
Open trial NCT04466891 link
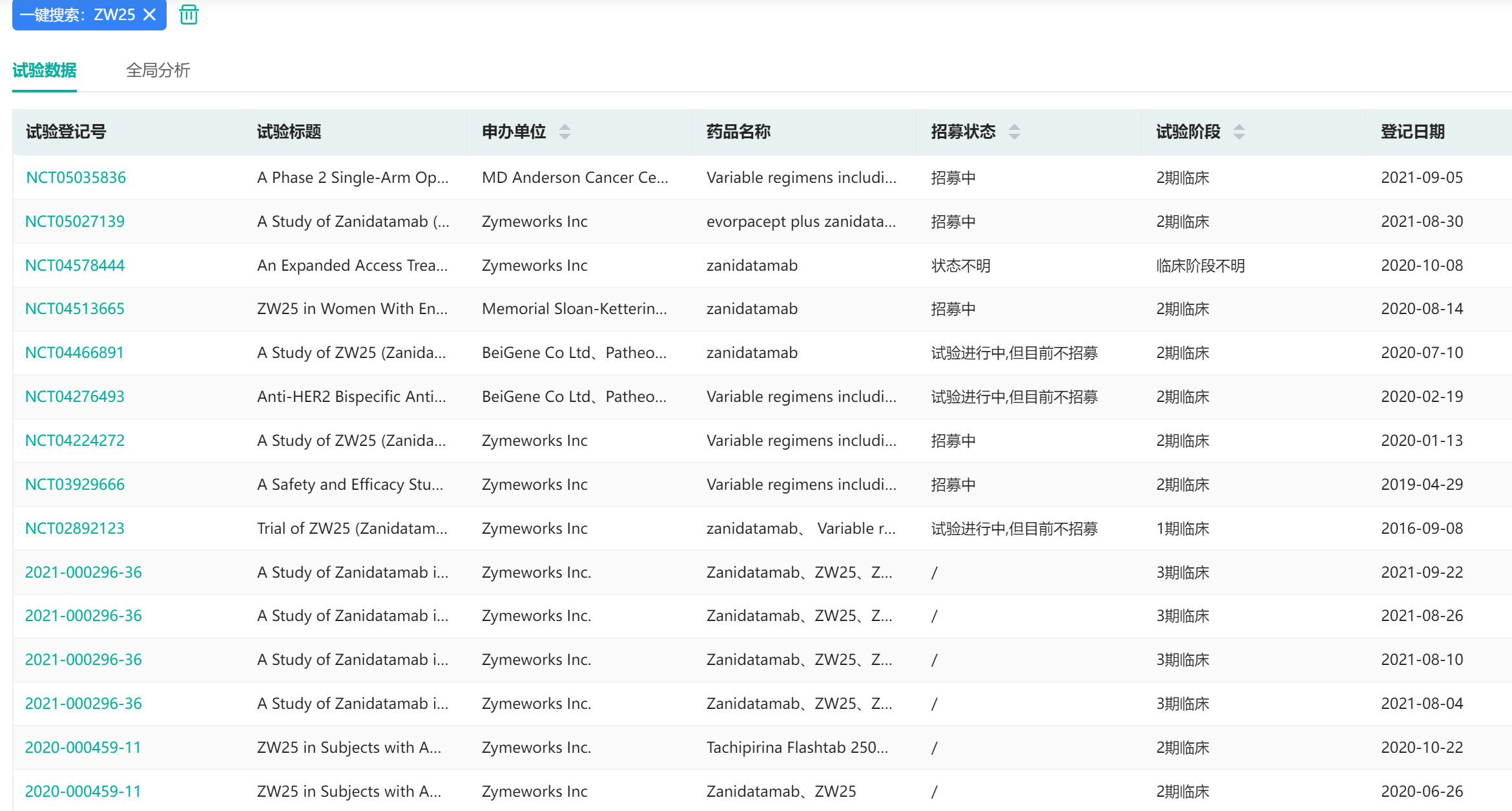[74, 353]
